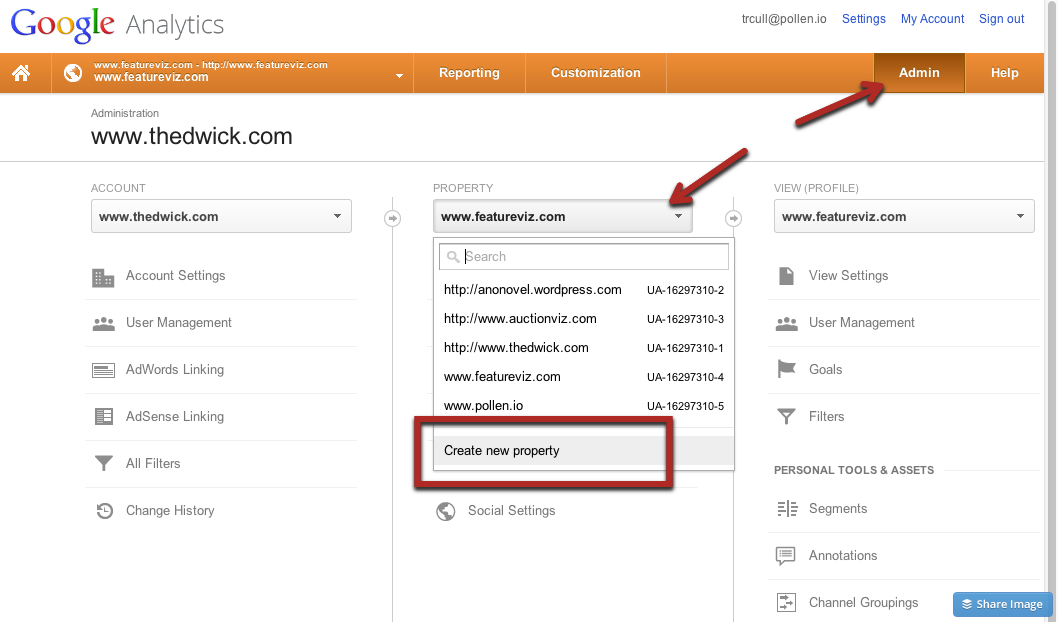
Task: Open the Settings link at top
Action: click(x=864, y=19)
